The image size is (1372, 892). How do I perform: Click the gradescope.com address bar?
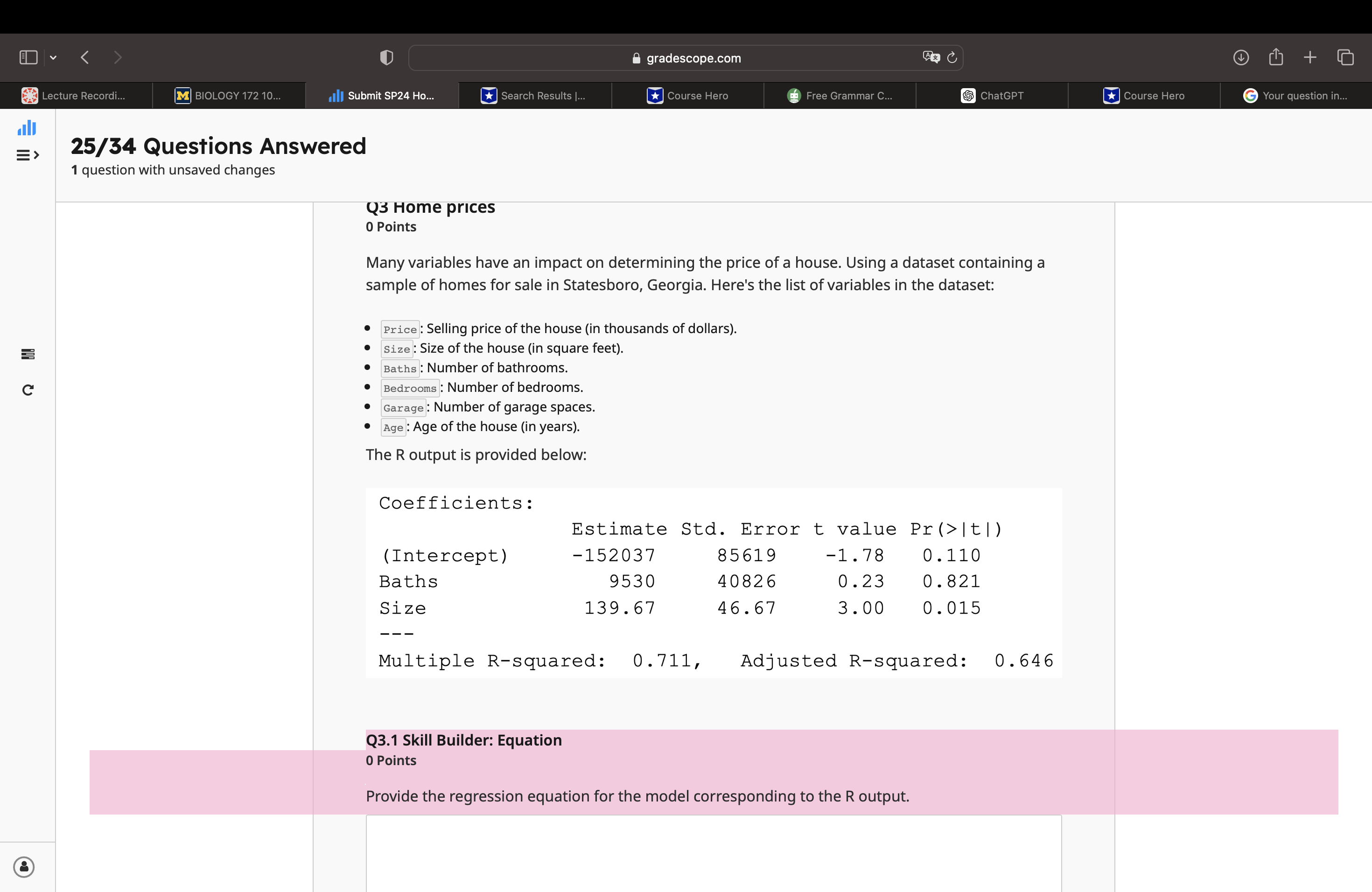[x=686, y=58]
